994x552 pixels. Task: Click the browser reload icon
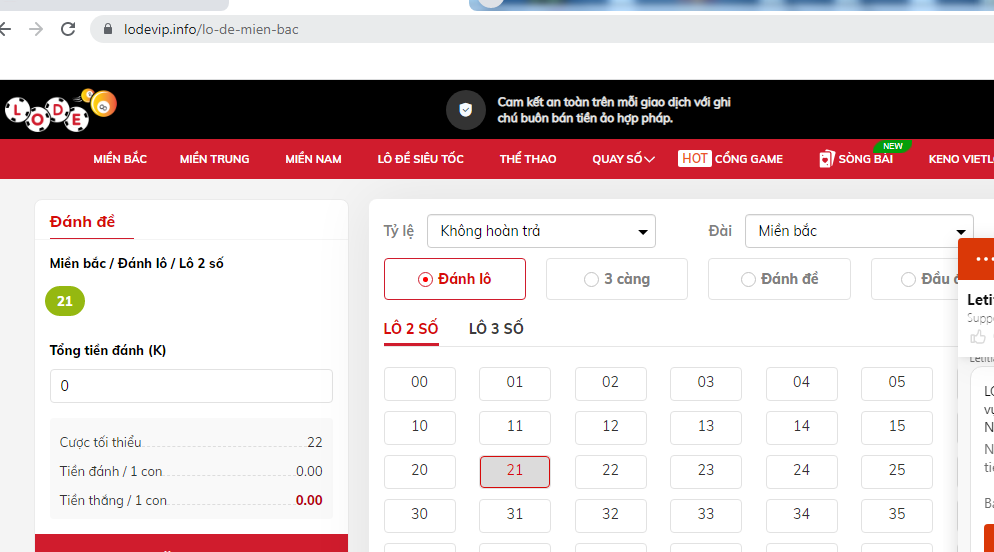(x=68, y=29)
